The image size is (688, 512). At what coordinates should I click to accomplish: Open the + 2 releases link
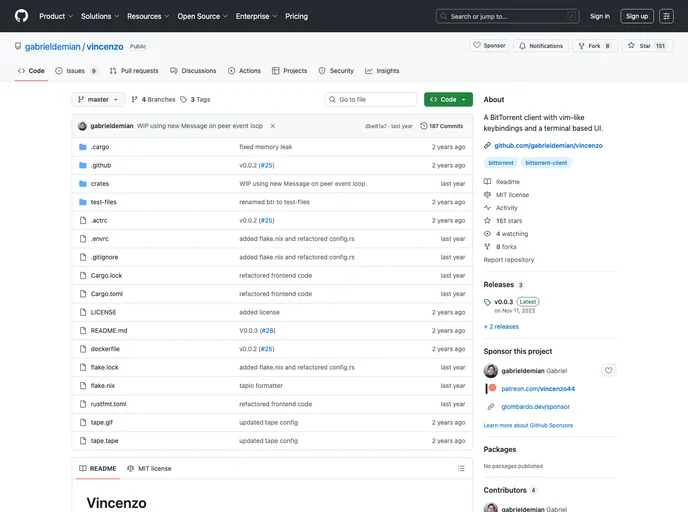[501, 327]
